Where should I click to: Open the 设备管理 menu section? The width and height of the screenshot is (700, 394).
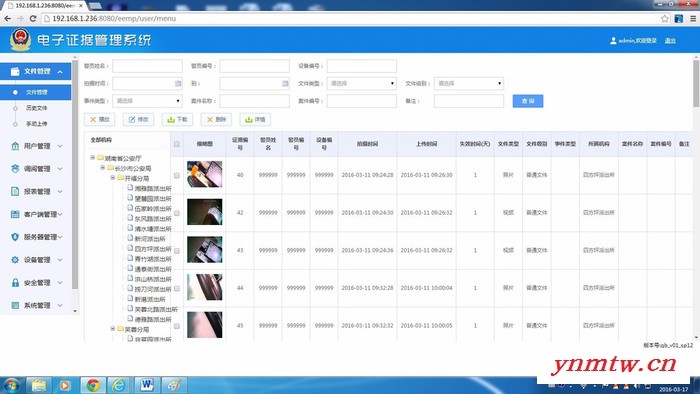(x=36, y=260)
